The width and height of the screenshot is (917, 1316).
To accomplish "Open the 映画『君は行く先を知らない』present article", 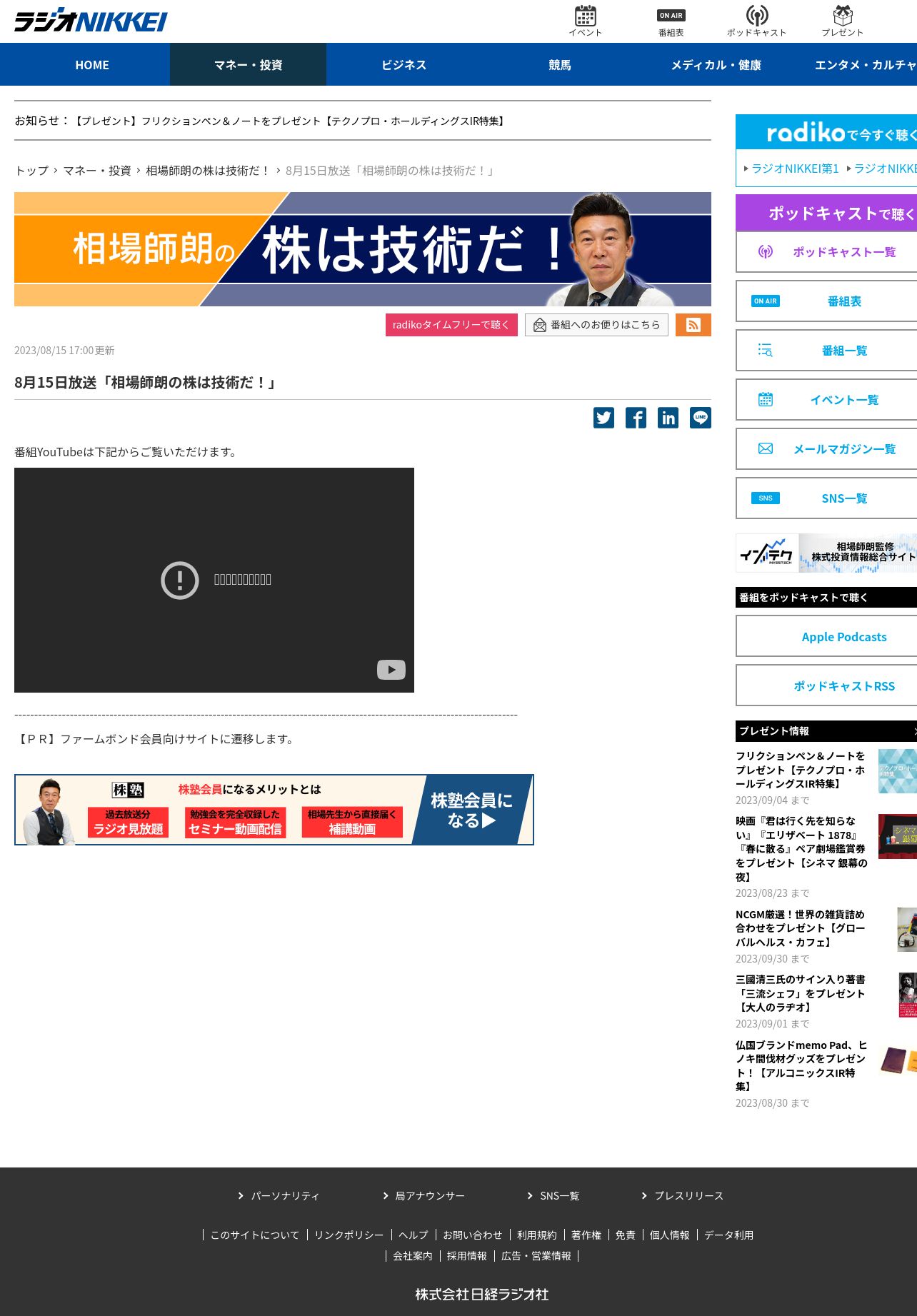I will pyautogui.click(x=801, y=849).
